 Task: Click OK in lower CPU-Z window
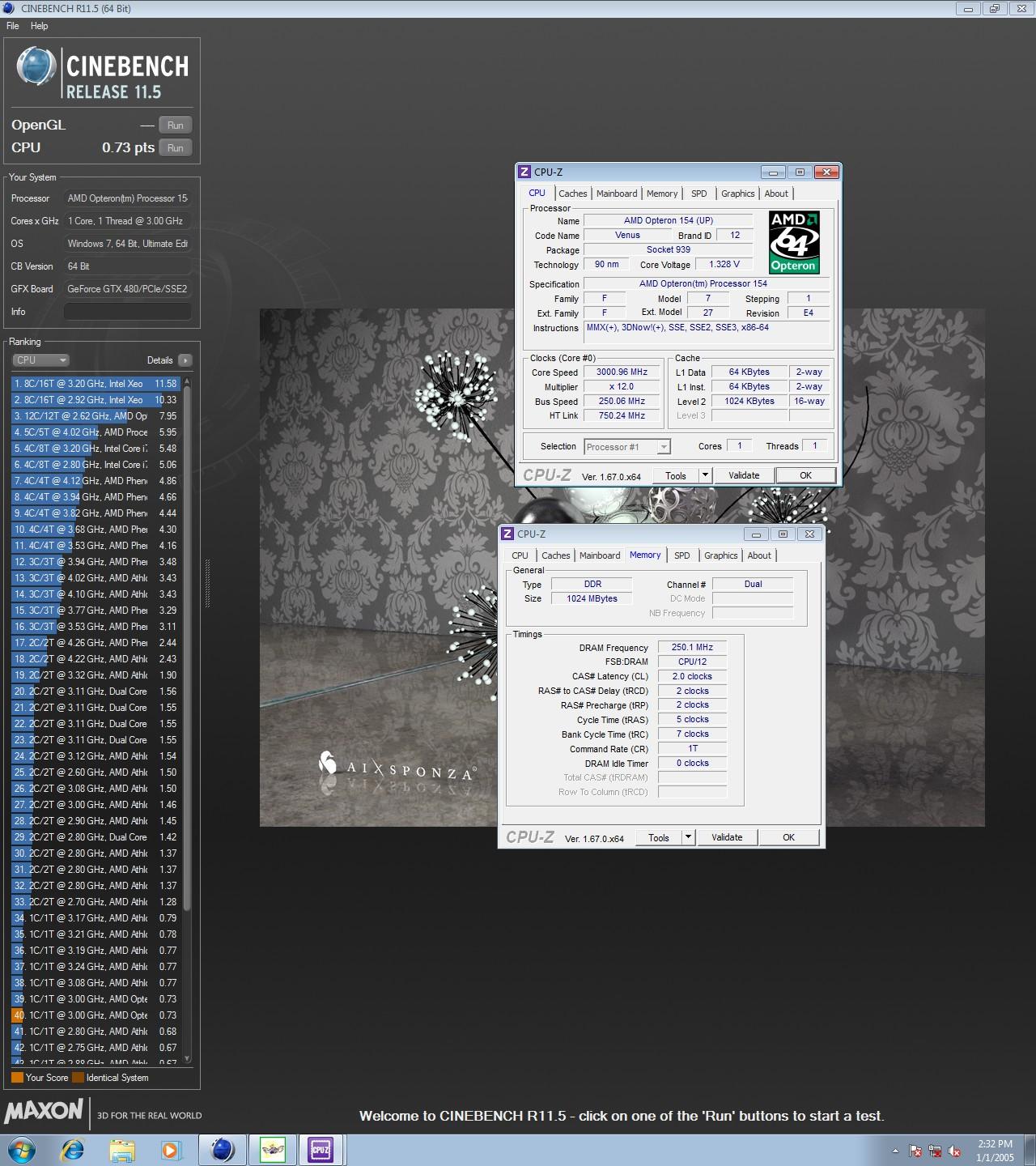coord(789,838)
